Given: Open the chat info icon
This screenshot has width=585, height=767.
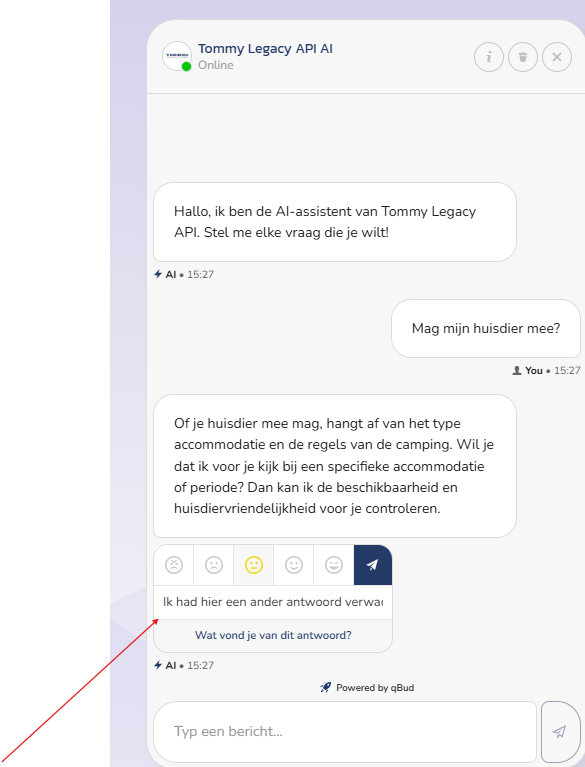Looking at the screenshot, I should (x=489, y=57).
